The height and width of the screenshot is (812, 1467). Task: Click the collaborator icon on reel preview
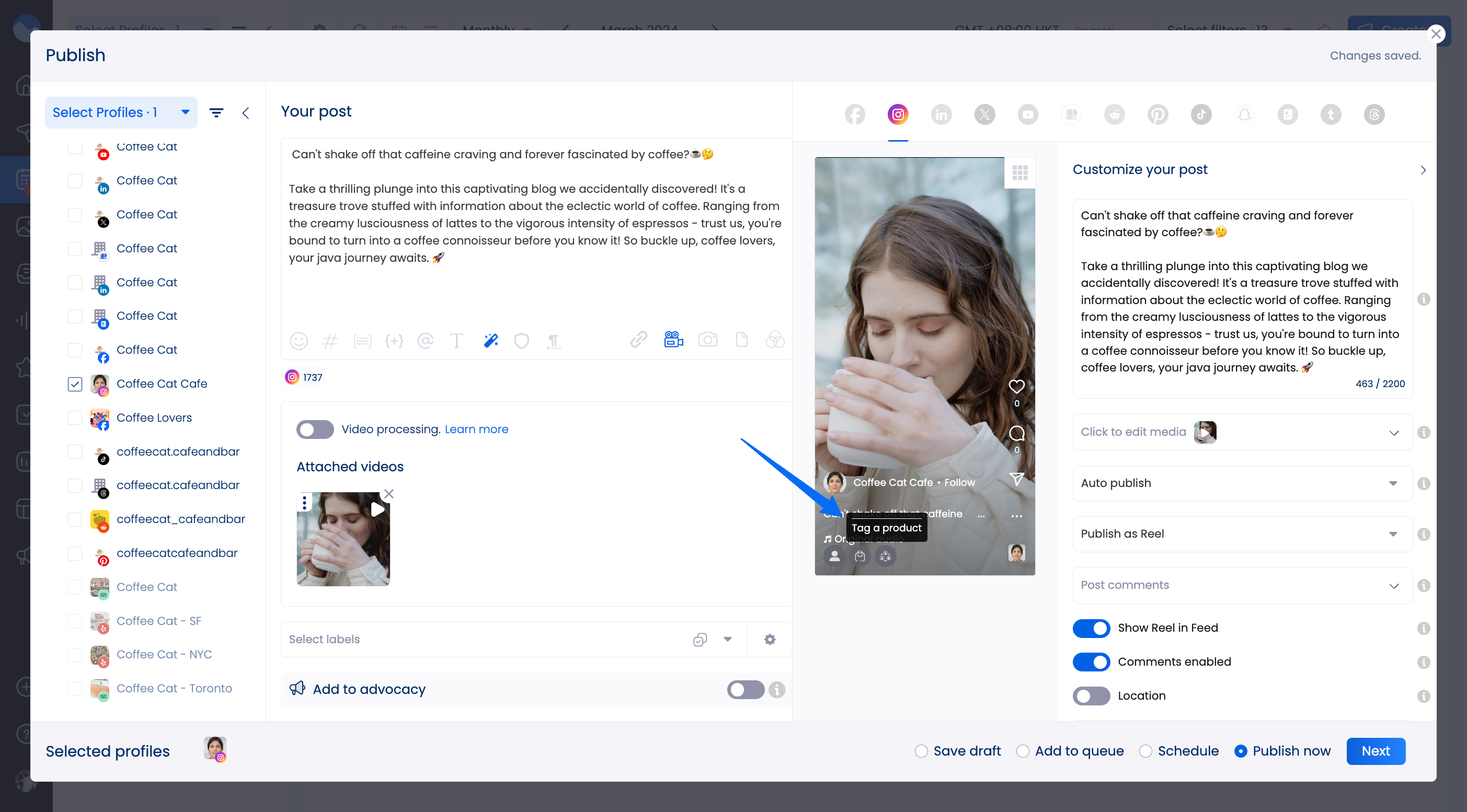(886, 556)
